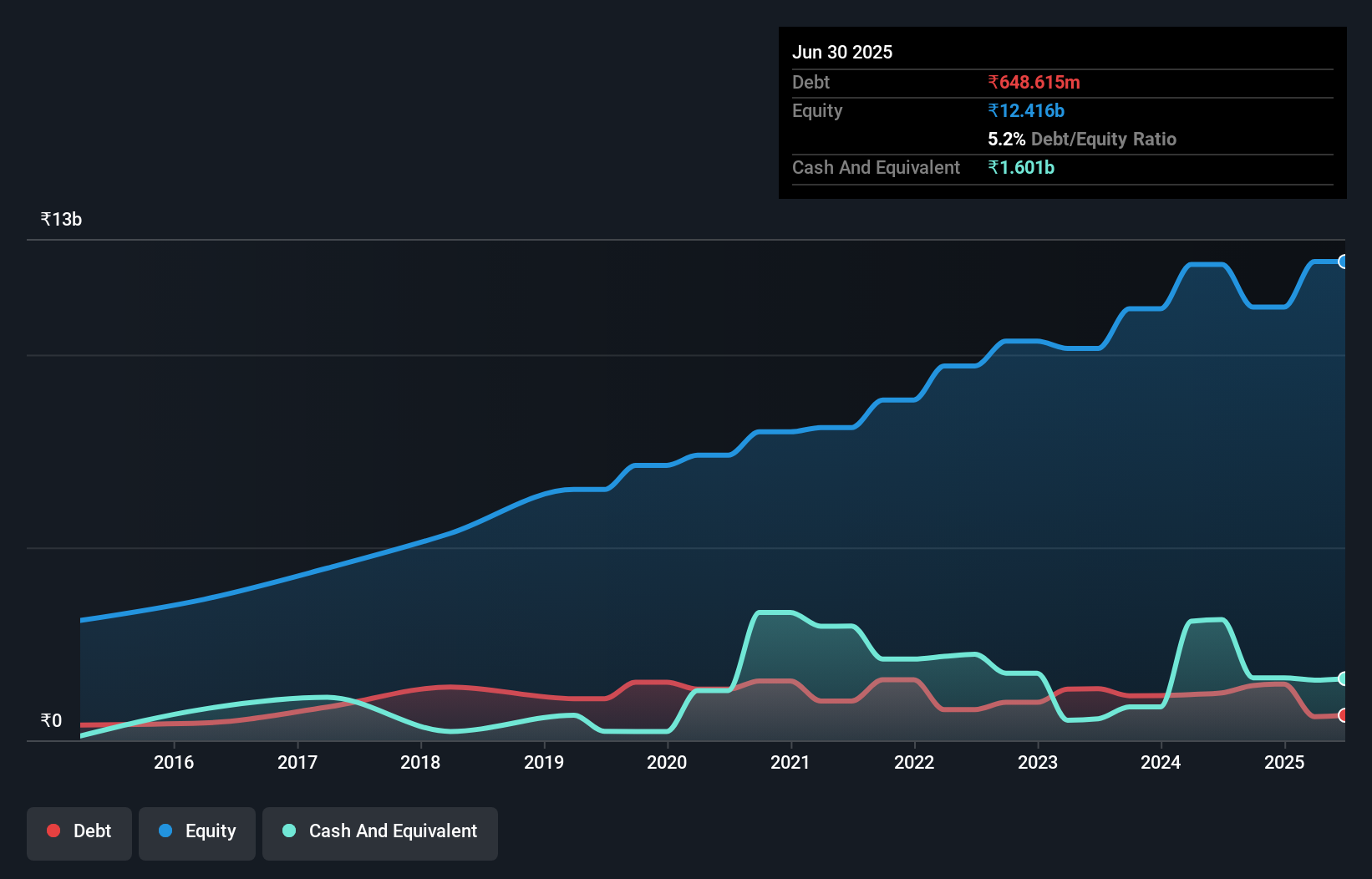Click the teal dot icon in the Cash legend
Screen dimensions: 1372x879
click(x=289, y=831)
